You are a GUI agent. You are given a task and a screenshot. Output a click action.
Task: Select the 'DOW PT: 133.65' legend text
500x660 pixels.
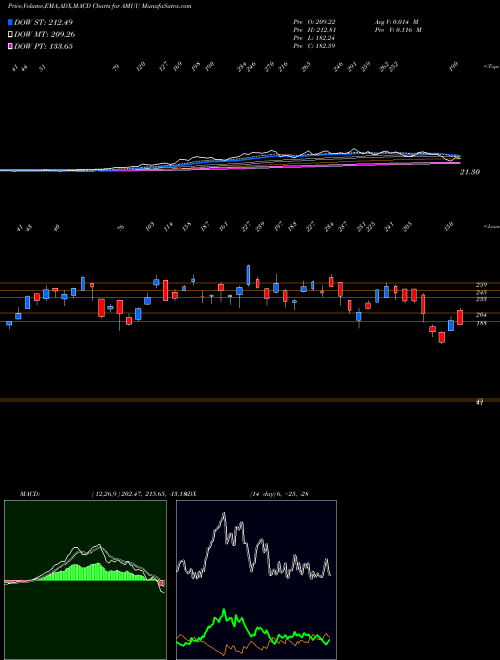click(43, 46)
